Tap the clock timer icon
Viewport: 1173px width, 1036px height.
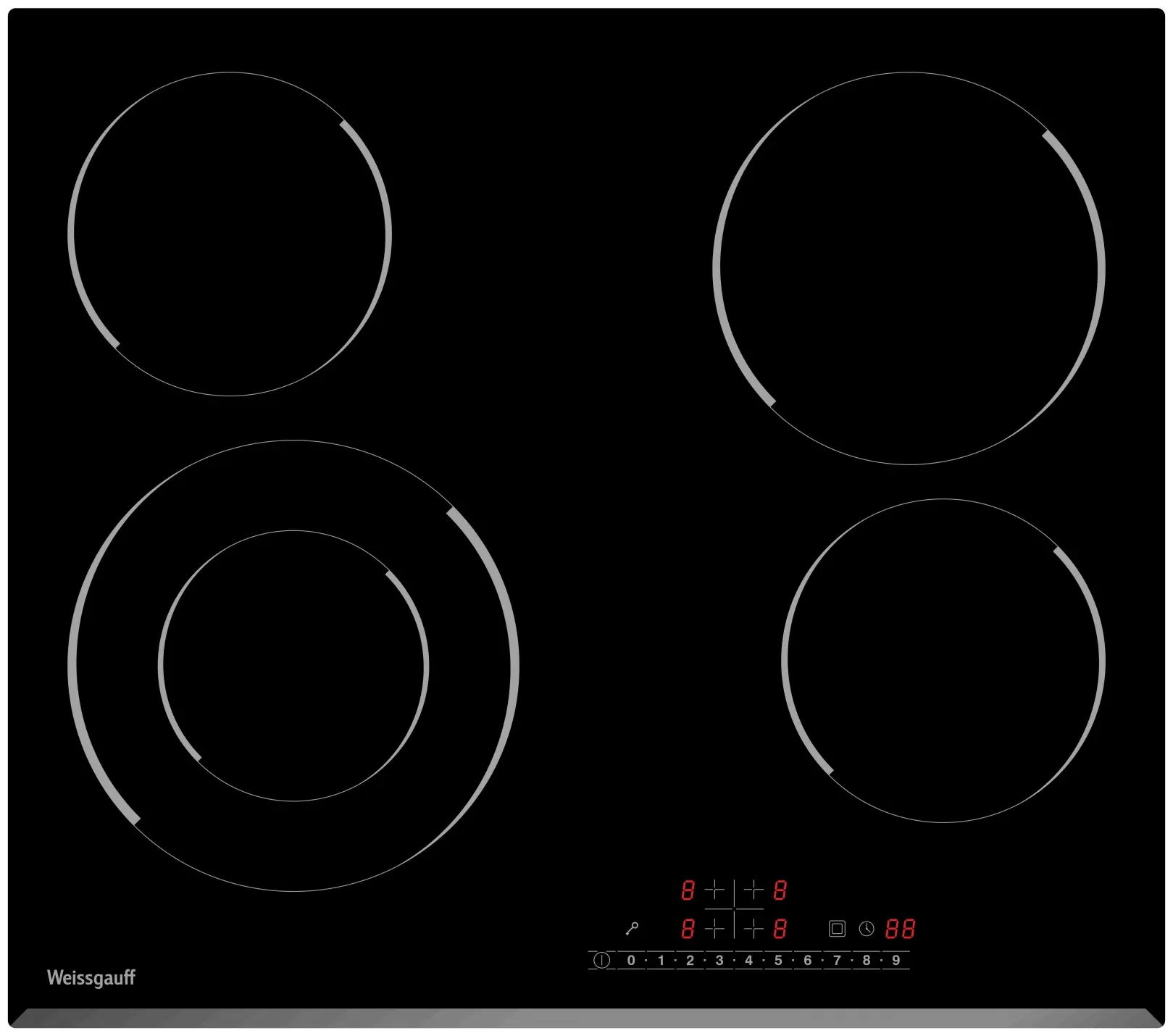pos(867,928)
